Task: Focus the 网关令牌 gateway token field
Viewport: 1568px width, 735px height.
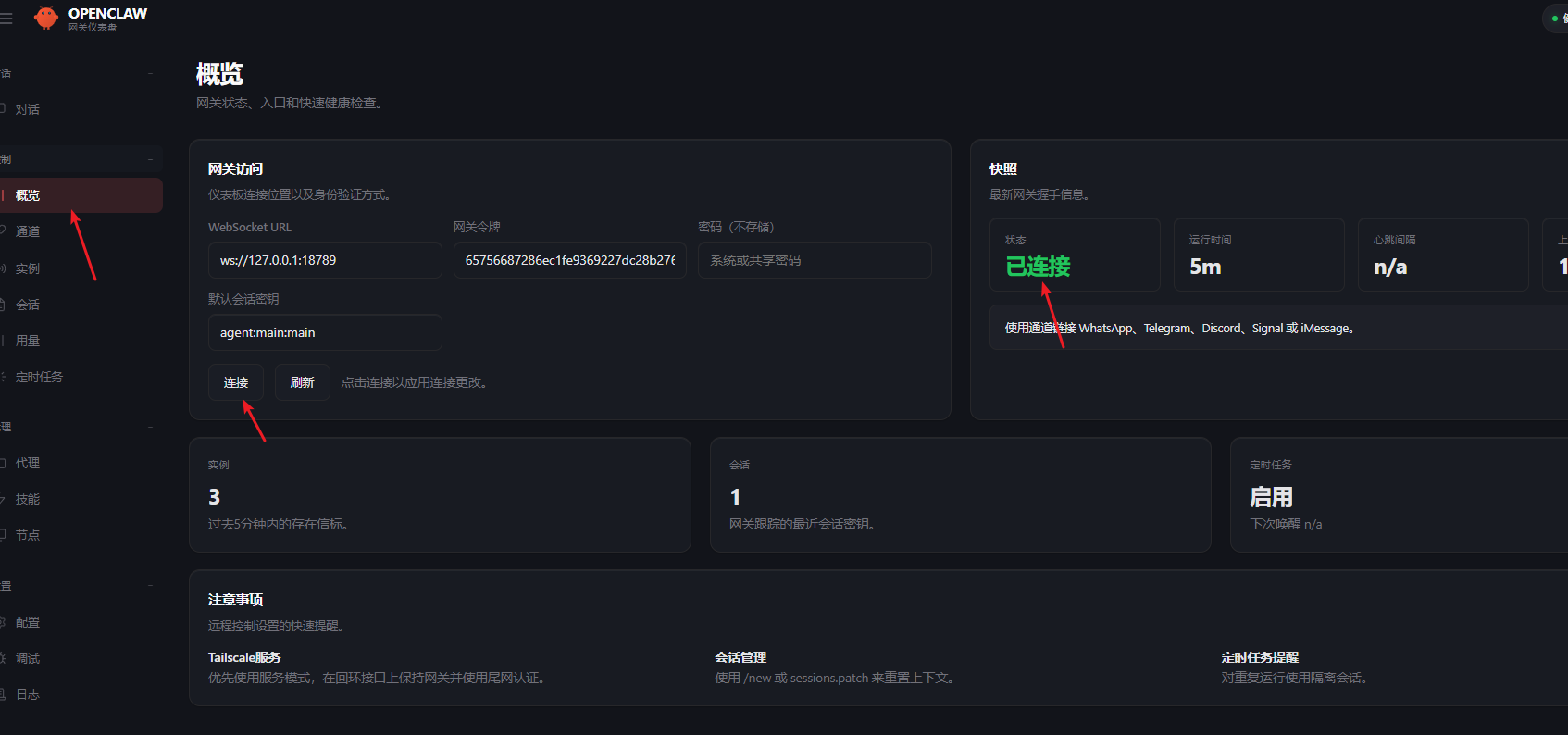Action: (x=569, y=260)
